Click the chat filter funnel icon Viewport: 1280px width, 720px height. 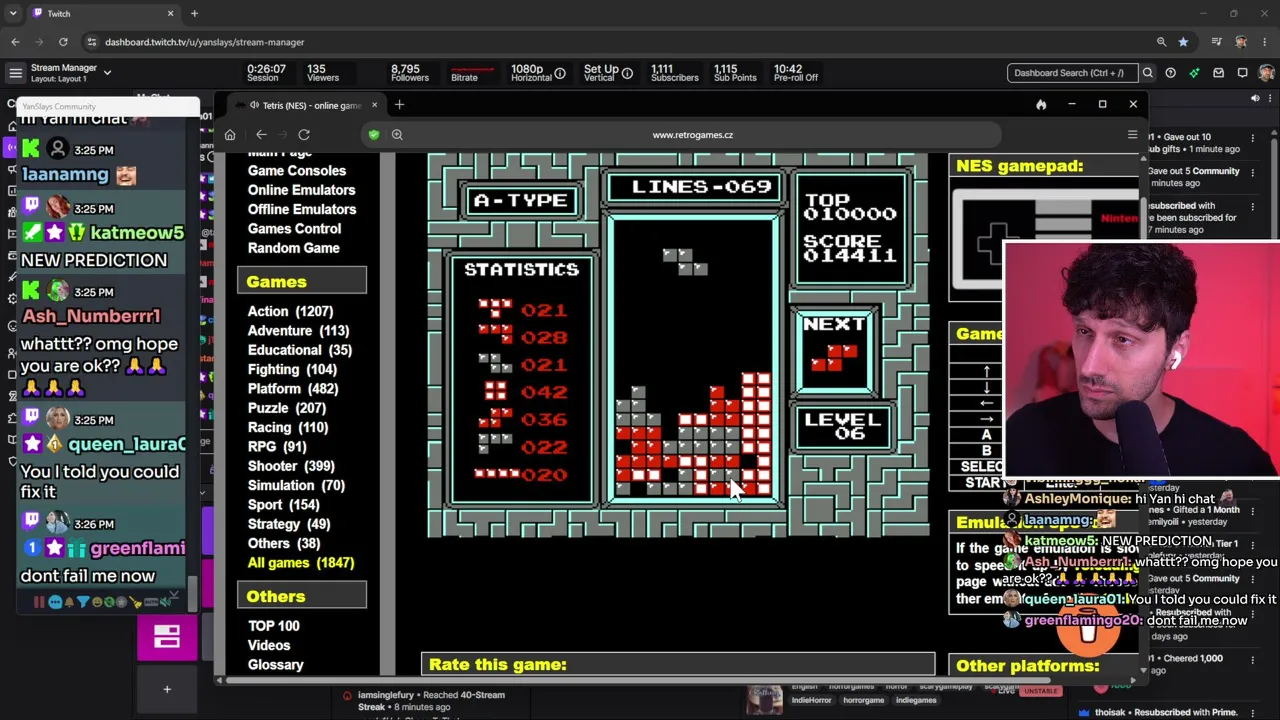(x=83, y=602)
